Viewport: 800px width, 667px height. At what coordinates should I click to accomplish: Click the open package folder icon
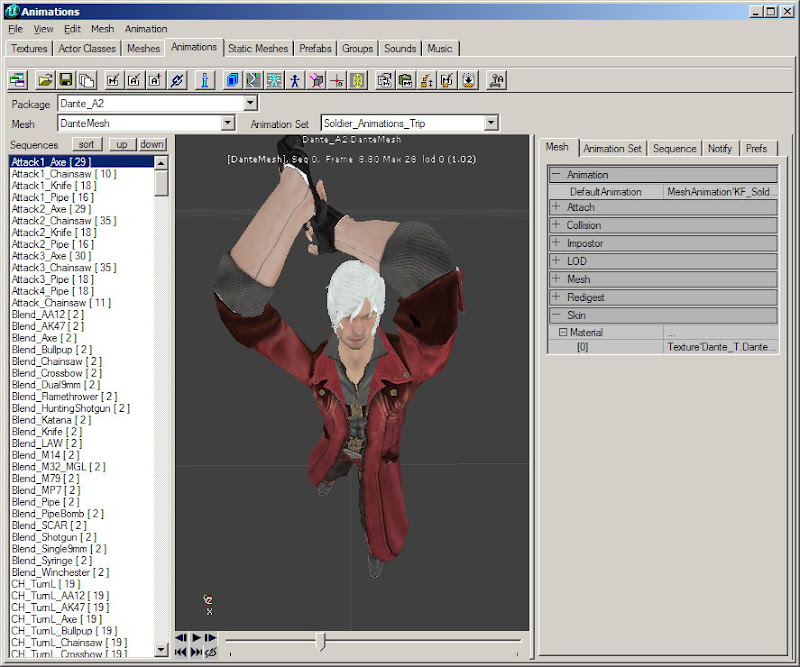[x=45, y=80]
